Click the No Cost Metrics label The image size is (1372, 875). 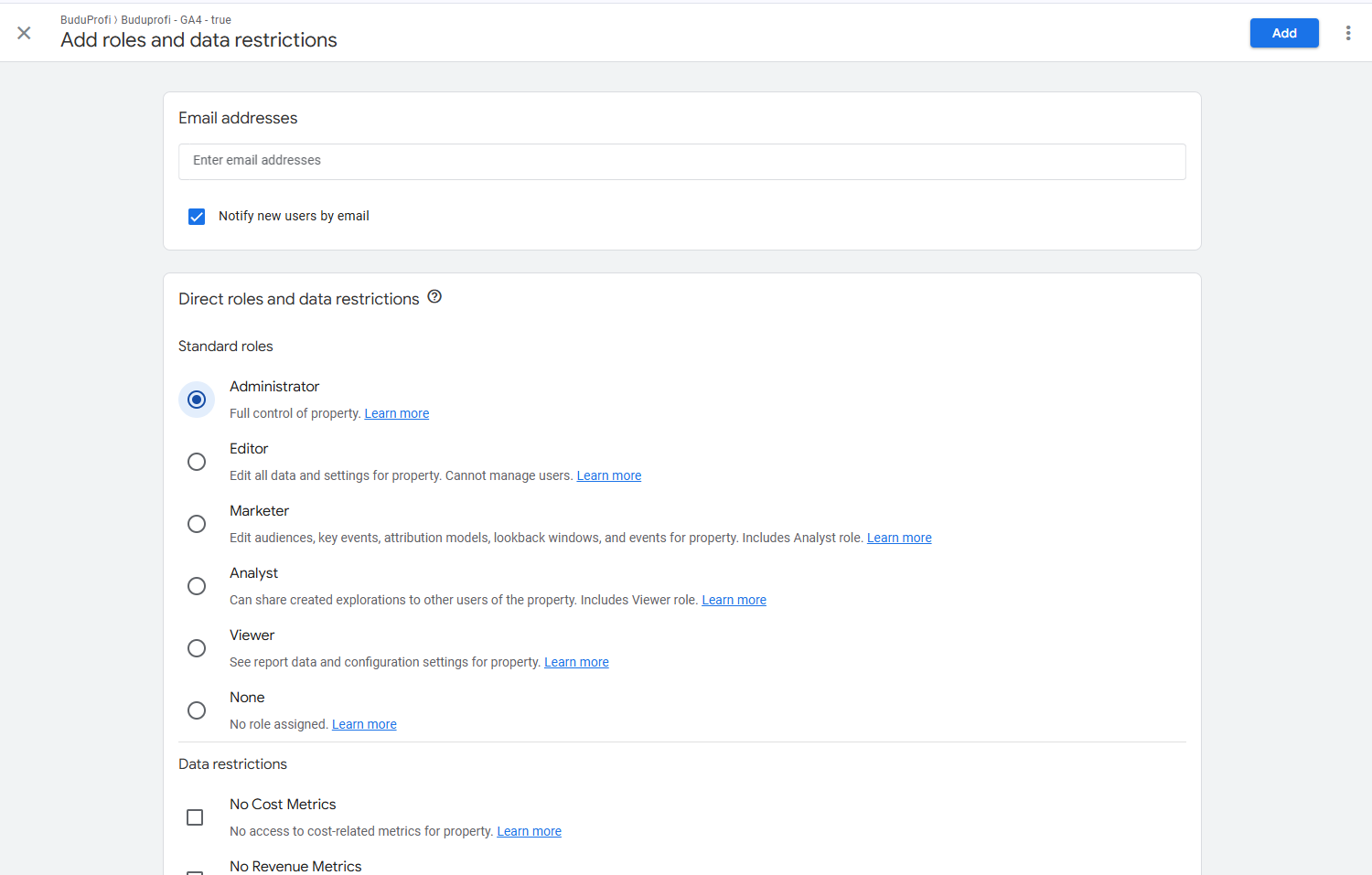[283, 805]
